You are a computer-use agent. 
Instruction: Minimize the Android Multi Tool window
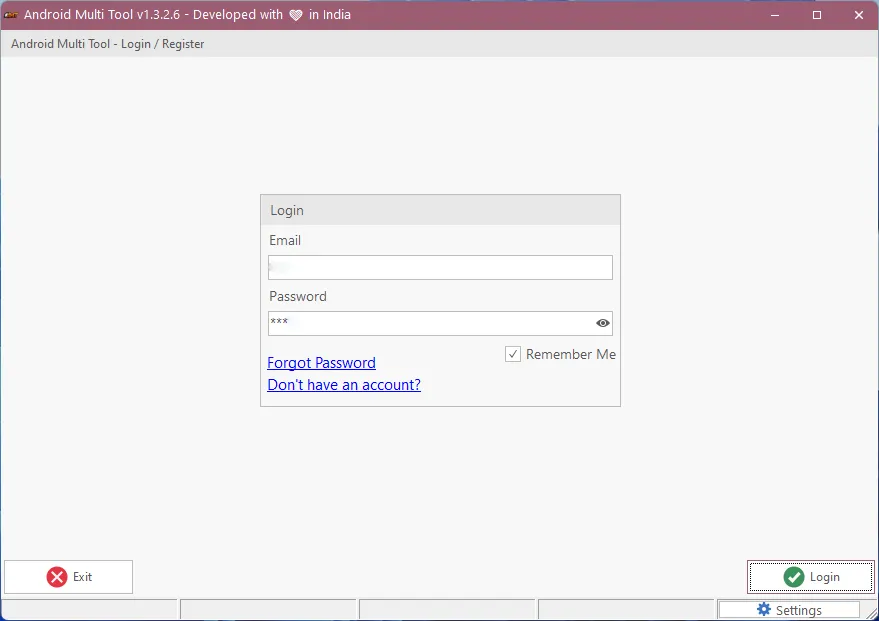pos(775,15)
